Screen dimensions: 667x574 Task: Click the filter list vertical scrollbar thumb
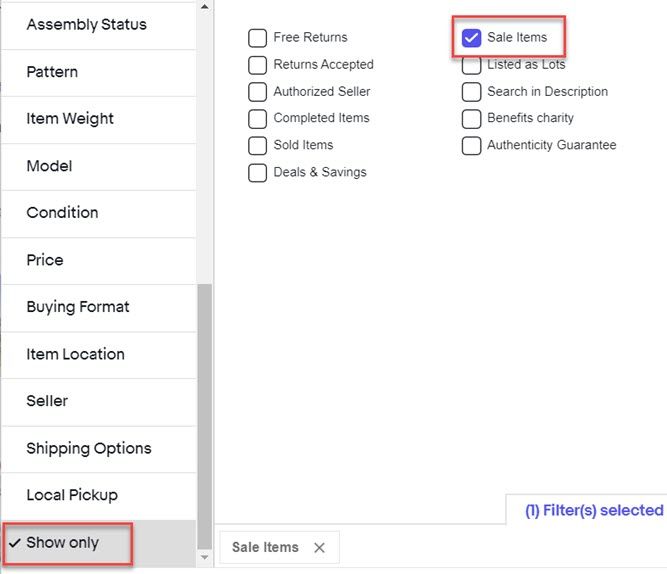tap(205, 417)
